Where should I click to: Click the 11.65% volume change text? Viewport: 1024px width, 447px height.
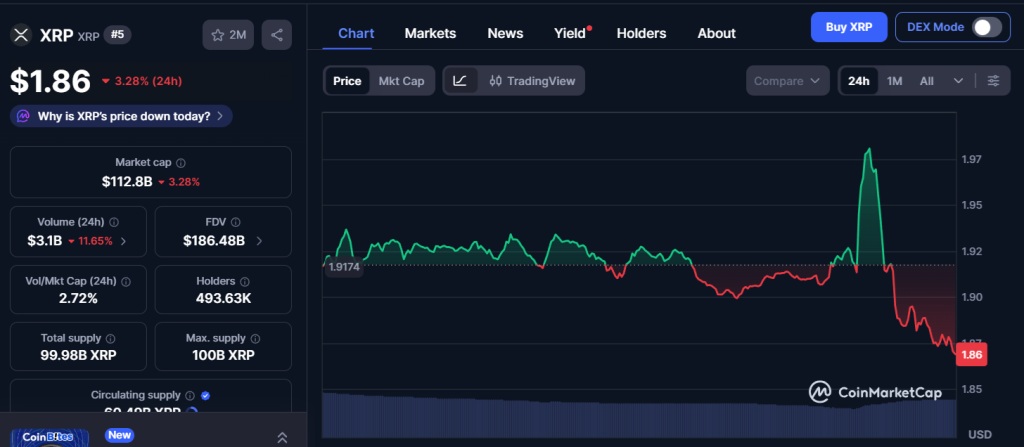pos(95,241)
